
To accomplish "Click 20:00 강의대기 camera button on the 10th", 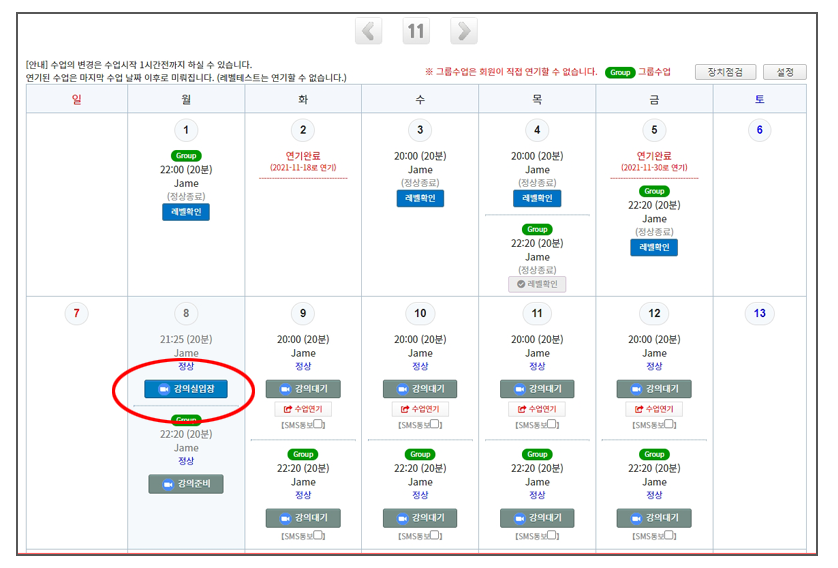I will click(420, 389).
